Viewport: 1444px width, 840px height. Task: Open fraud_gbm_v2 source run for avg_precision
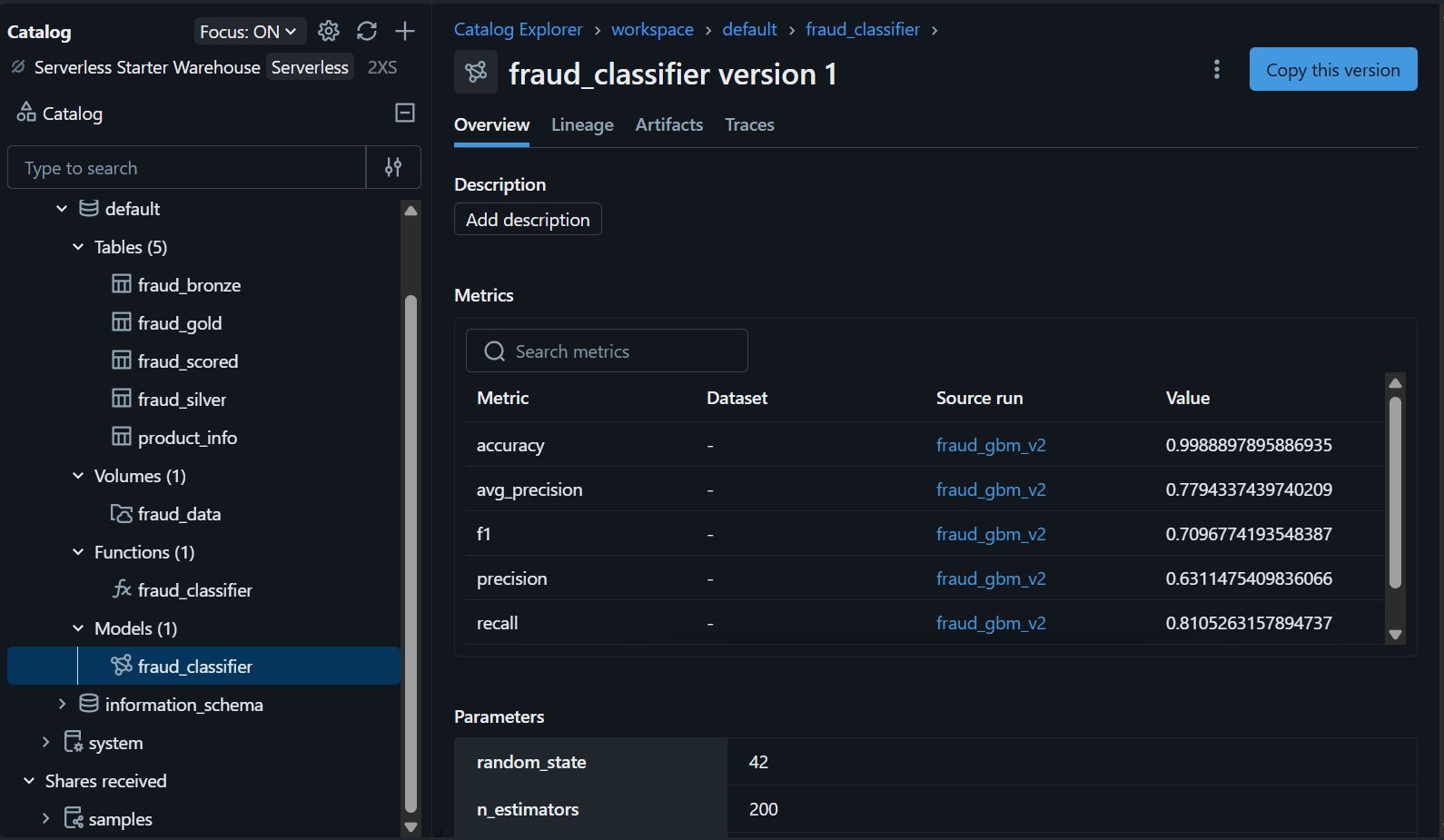pyautogui.click(x=991, y=489)
